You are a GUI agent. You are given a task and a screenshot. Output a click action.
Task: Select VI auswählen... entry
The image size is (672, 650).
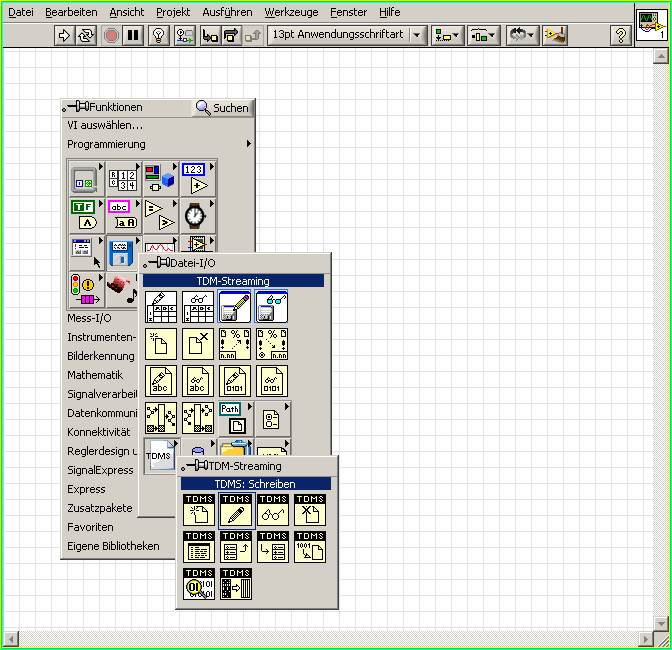105,125
